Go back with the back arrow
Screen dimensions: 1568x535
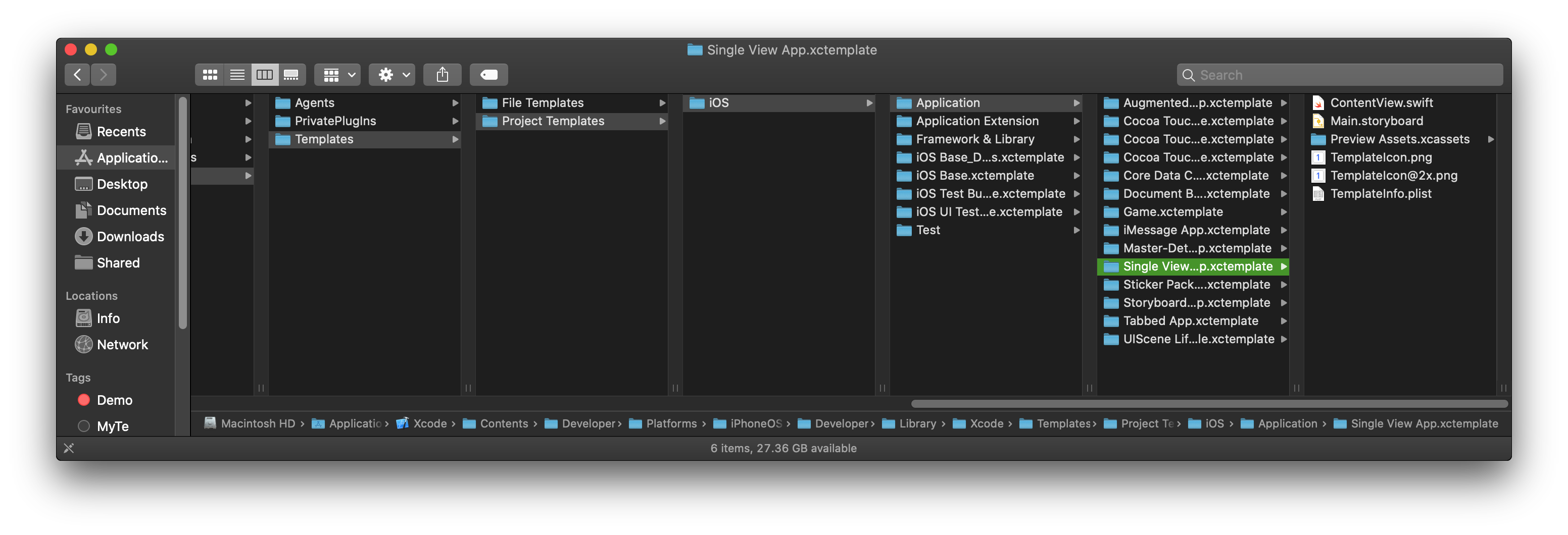pyautogui.click(x=77, y=75)
